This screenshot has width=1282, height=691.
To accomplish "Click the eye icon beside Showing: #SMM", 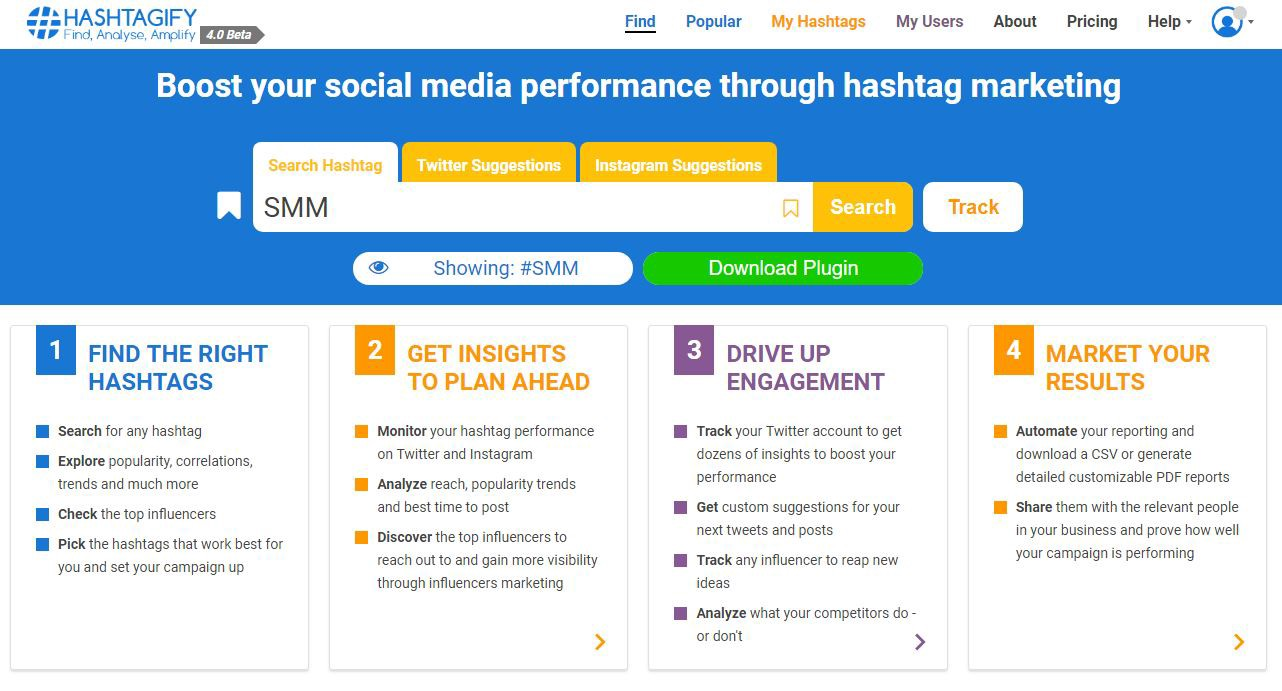I will [x=378, y=268].
